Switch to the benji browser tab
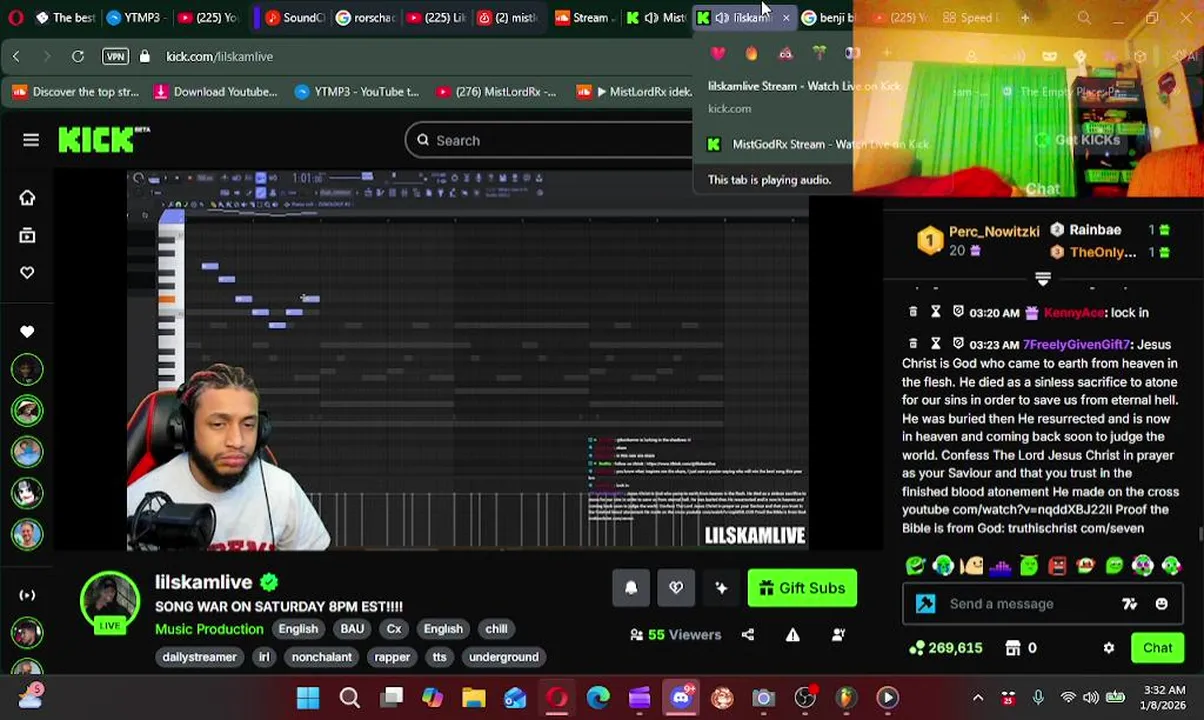 [x=829, y=18]
